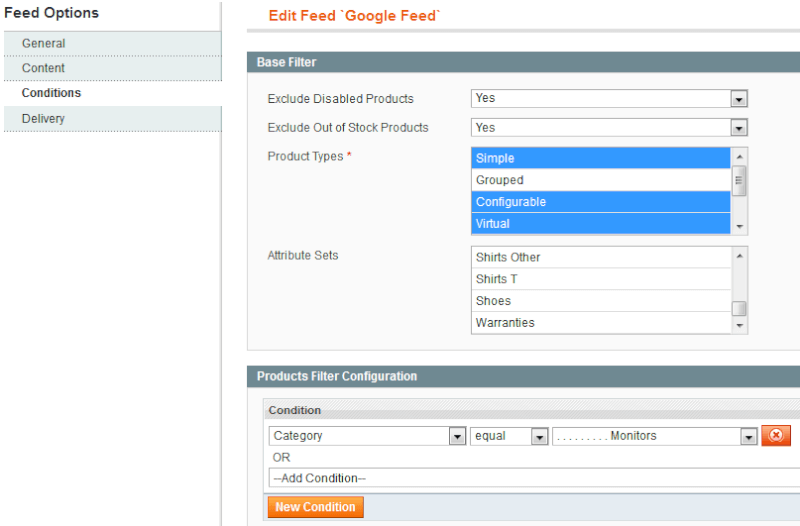Image resolution: width=800 pixels, height=526 pixels.
Task: Select Simple in Product Types
Action: pos(601,158)
